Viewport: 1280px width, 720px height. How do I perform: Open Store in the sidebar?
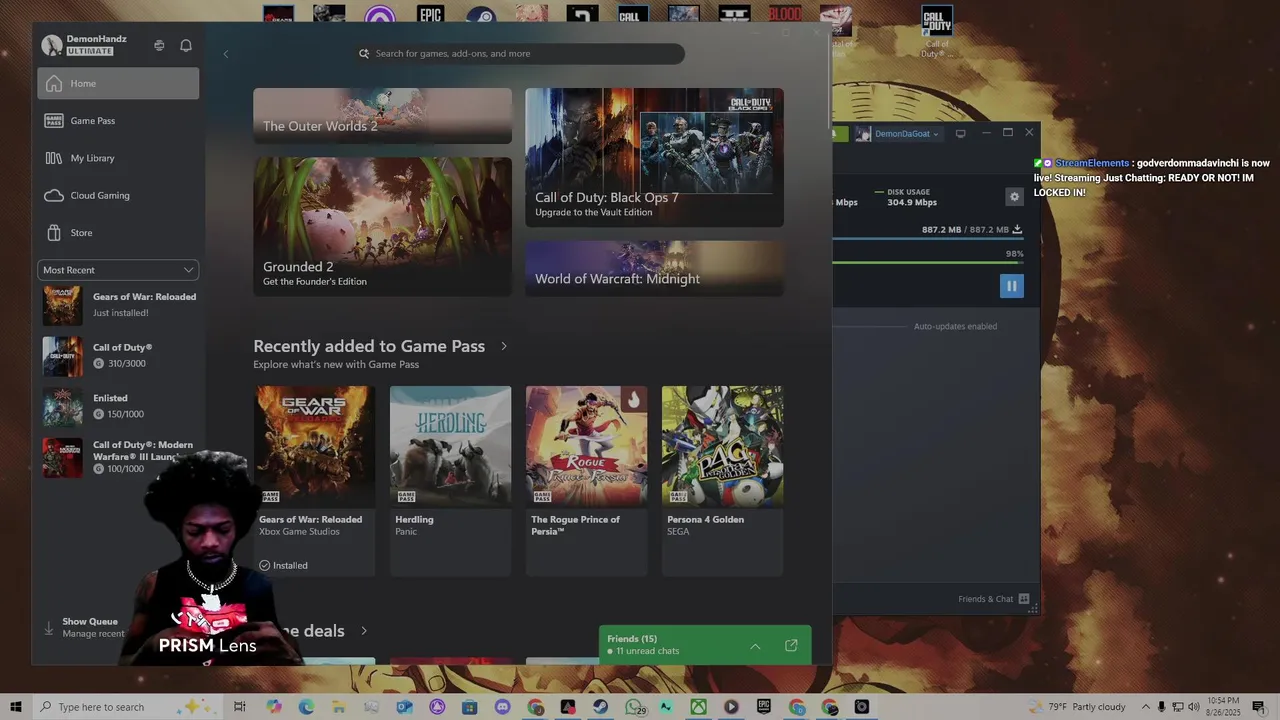(x=118, y=233)
